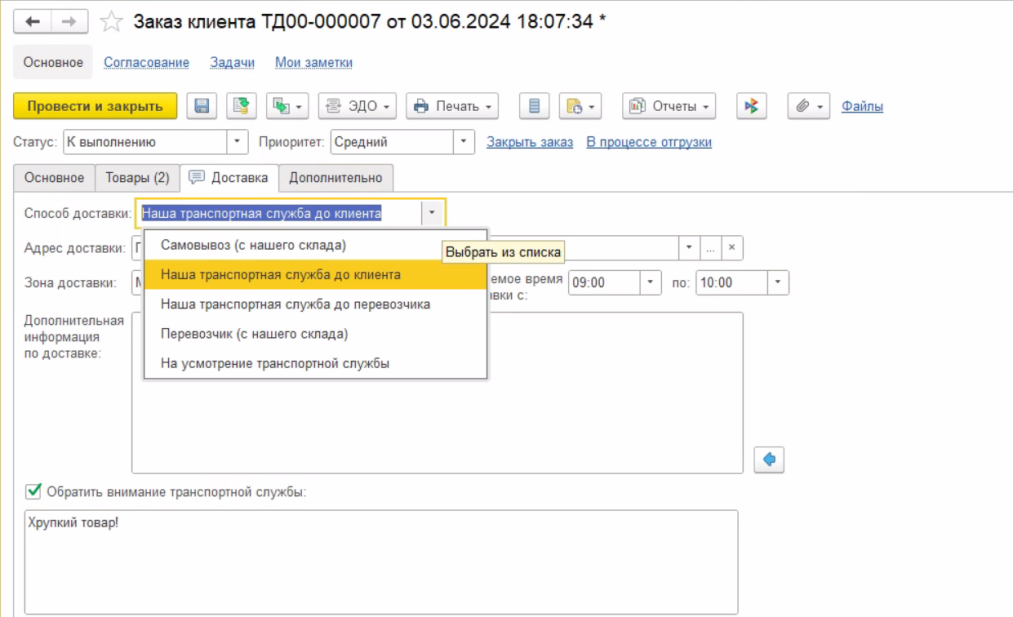Click the save diskette icon
Image resolution: width=1013 pixels, height=617 pixels.
coord(203,106)
